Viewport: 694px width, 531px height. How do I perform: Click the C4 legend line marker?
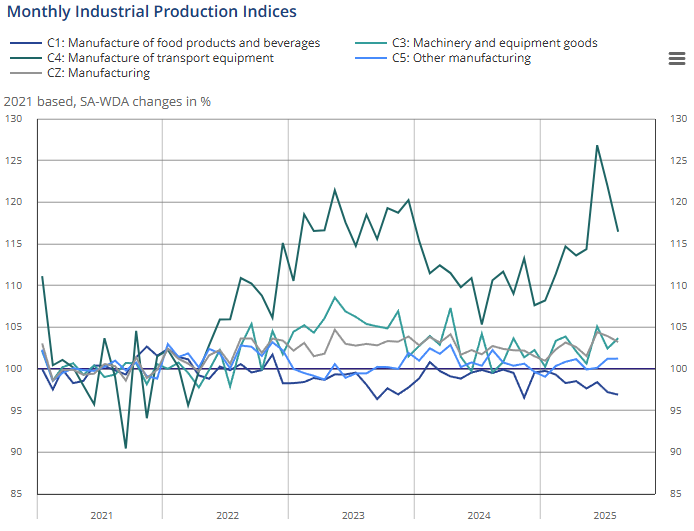[25, 58]
